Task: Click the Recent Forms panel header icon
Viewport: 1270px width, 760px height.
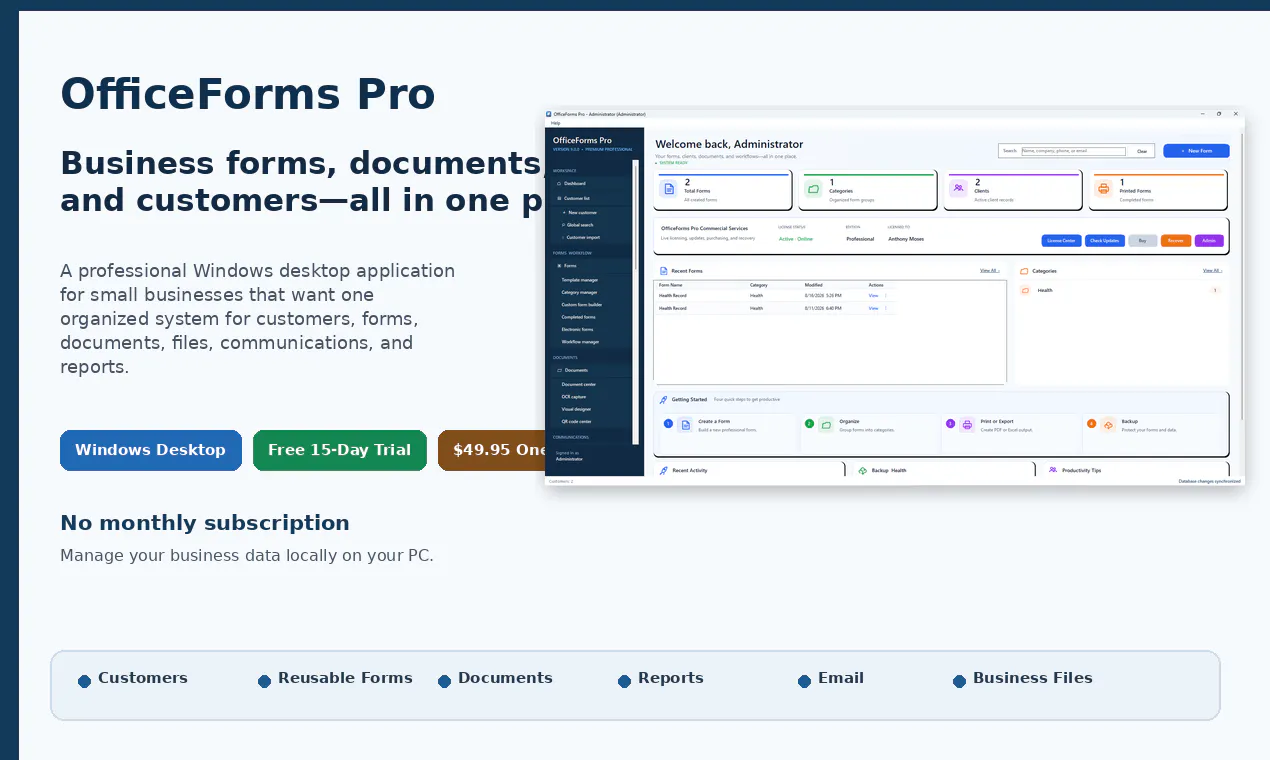Action: click(x=663, y=271)
